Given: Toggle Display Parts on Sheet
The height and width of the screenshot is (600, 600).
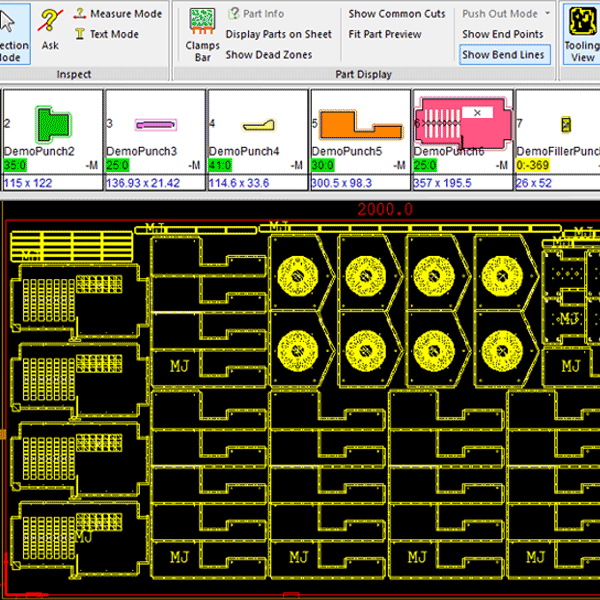Looking at the screenshot, I should point(278,34).
